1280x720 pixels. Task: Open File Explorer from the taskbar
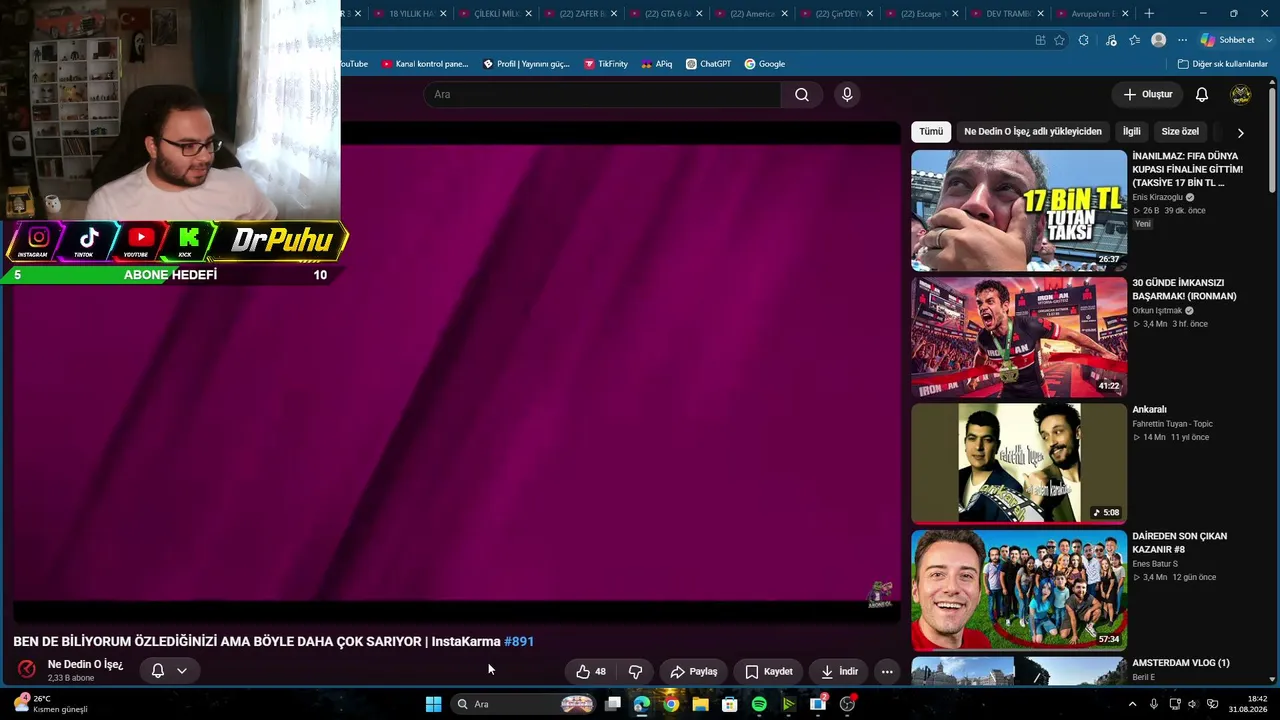click(x=700, y=704)
